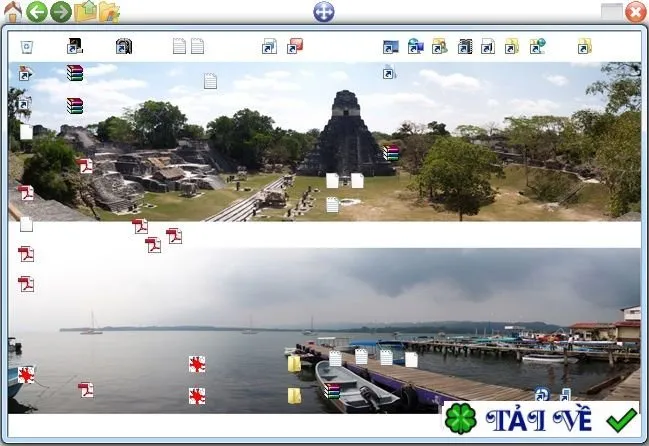Select the PDF icon over the stone ruins
This screenshot has height=446, width=649.
85,165
